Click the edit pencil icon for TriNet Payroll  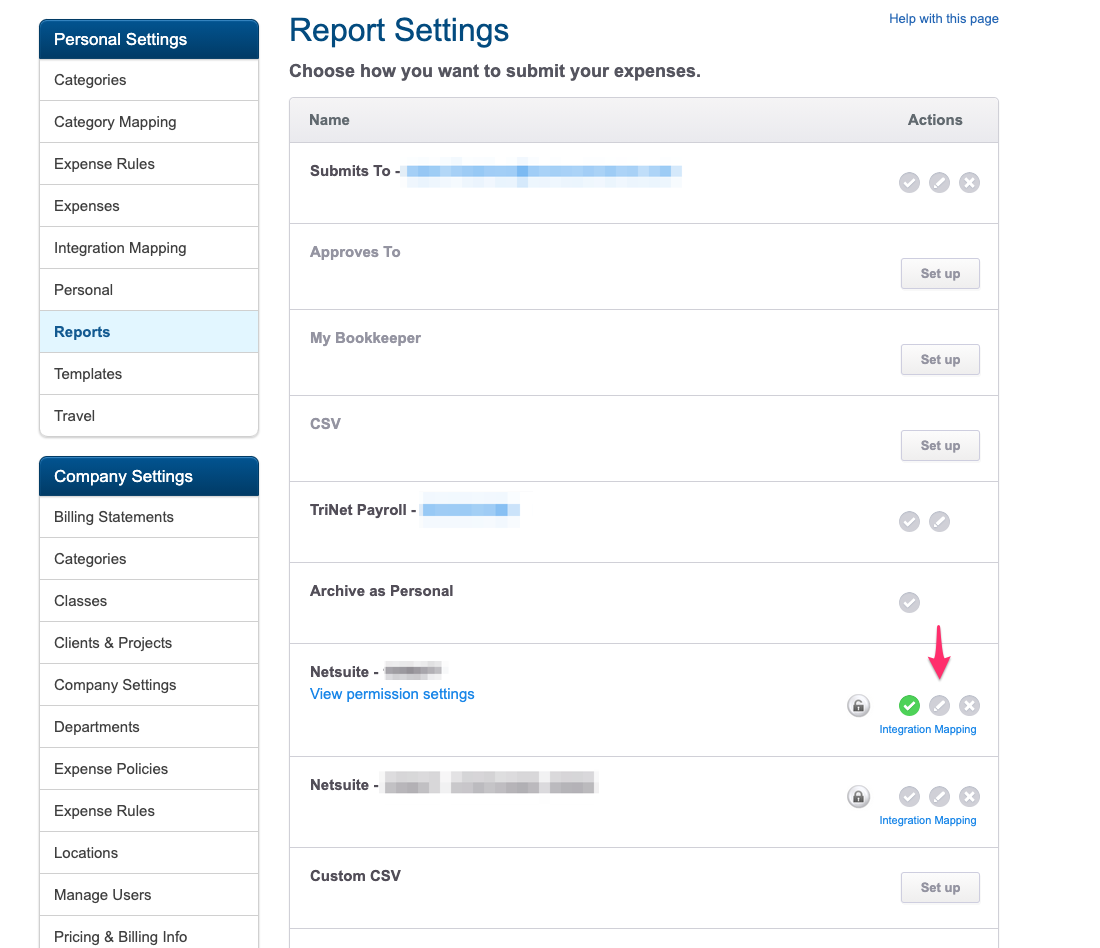click(939, 522)
